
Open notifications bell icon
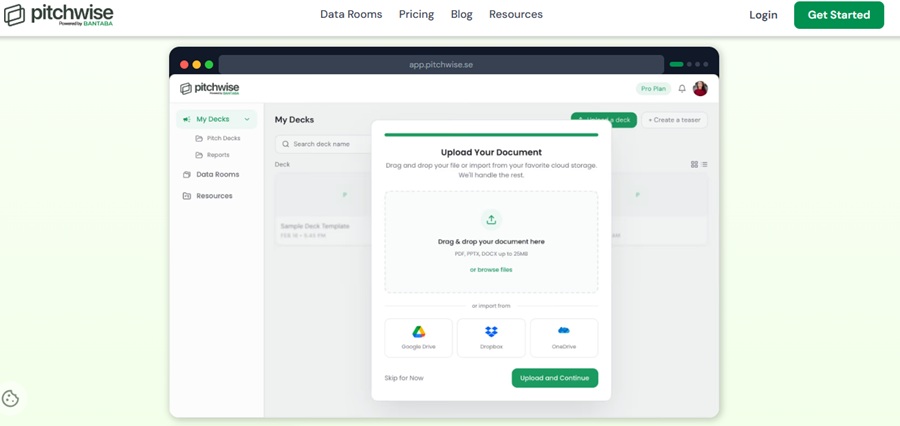tap(682, 89)
